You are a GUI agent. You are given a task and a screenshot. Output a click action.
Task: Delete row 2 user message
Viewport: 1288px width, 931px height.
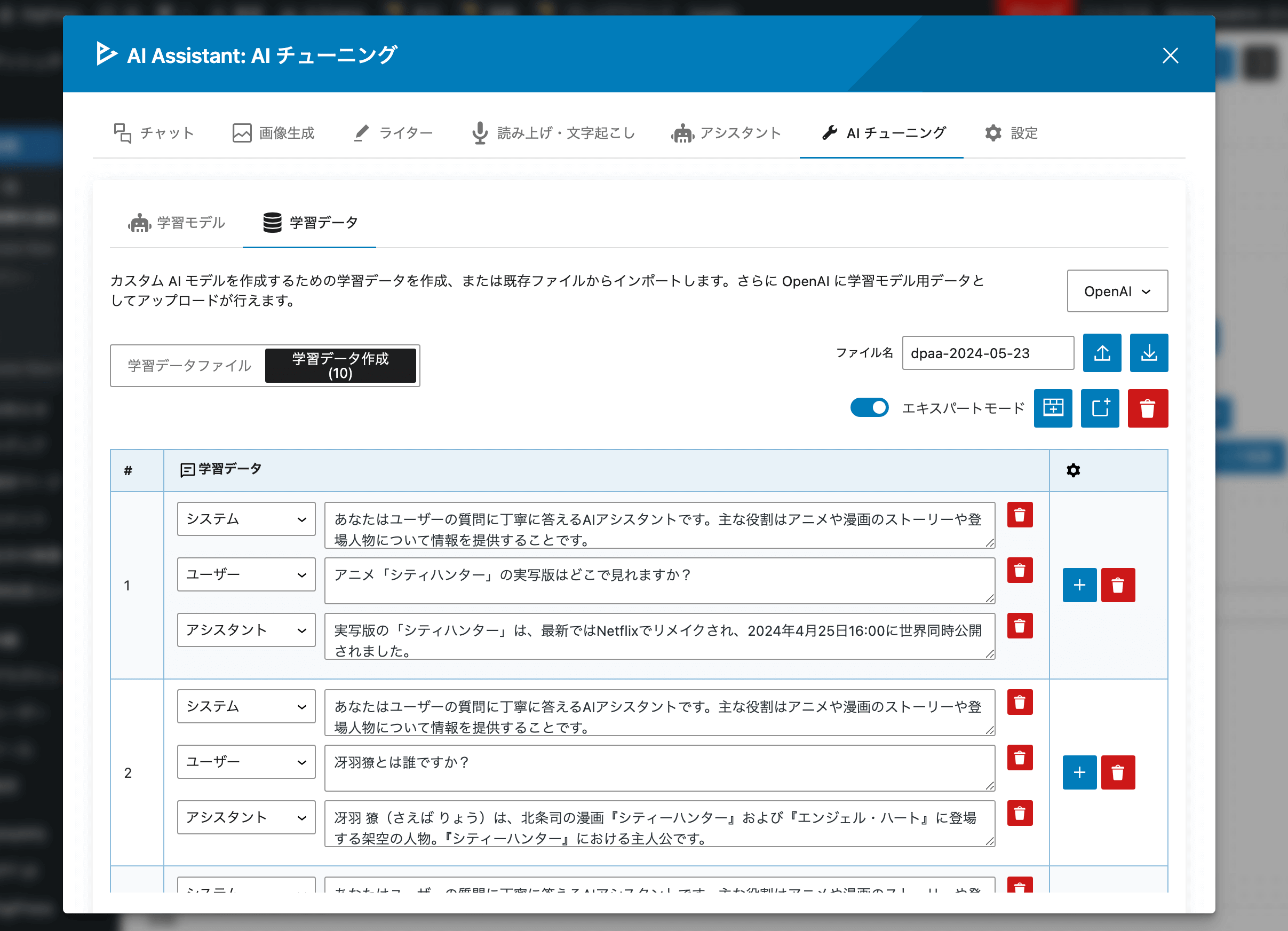[1020, 758]
